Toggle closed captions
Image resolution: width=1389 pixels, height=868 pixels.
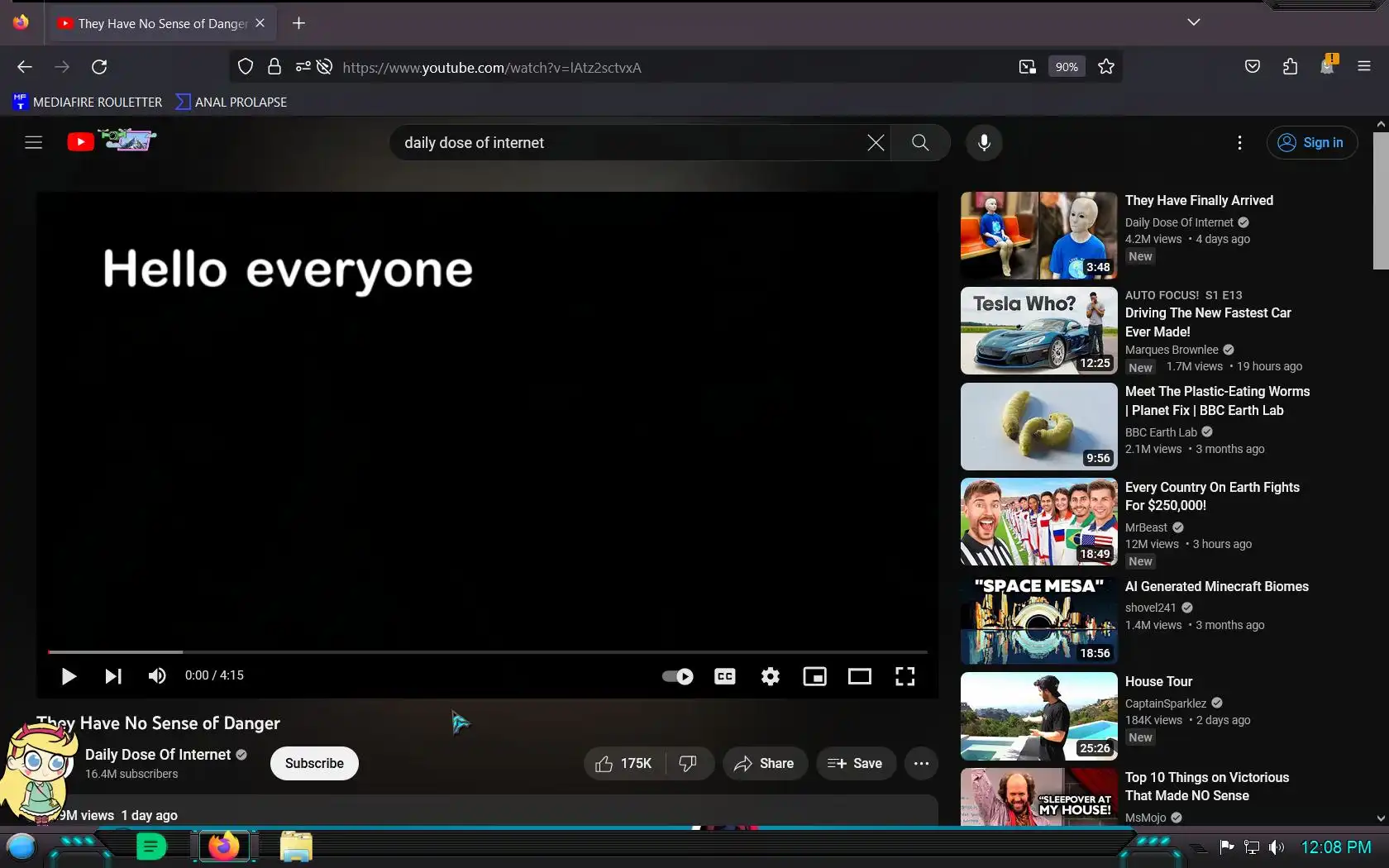(725, 677)
